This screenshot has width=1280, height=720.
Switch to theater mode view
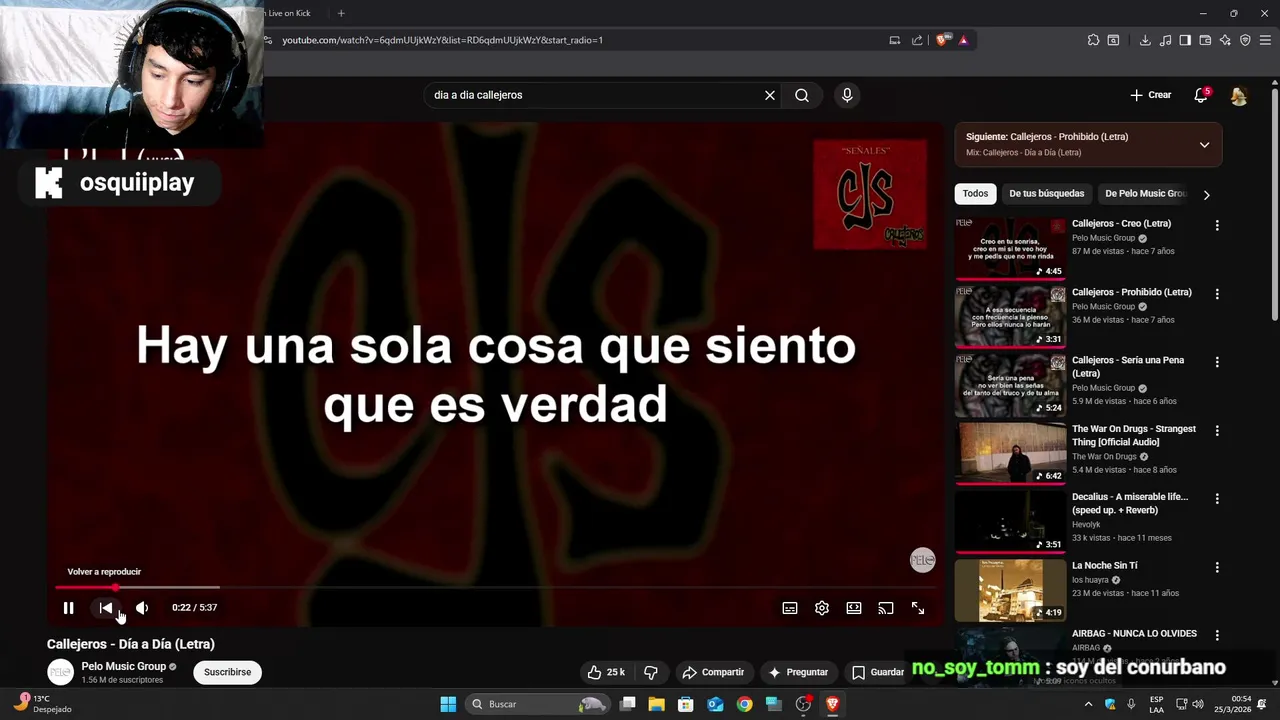point(854,608)
